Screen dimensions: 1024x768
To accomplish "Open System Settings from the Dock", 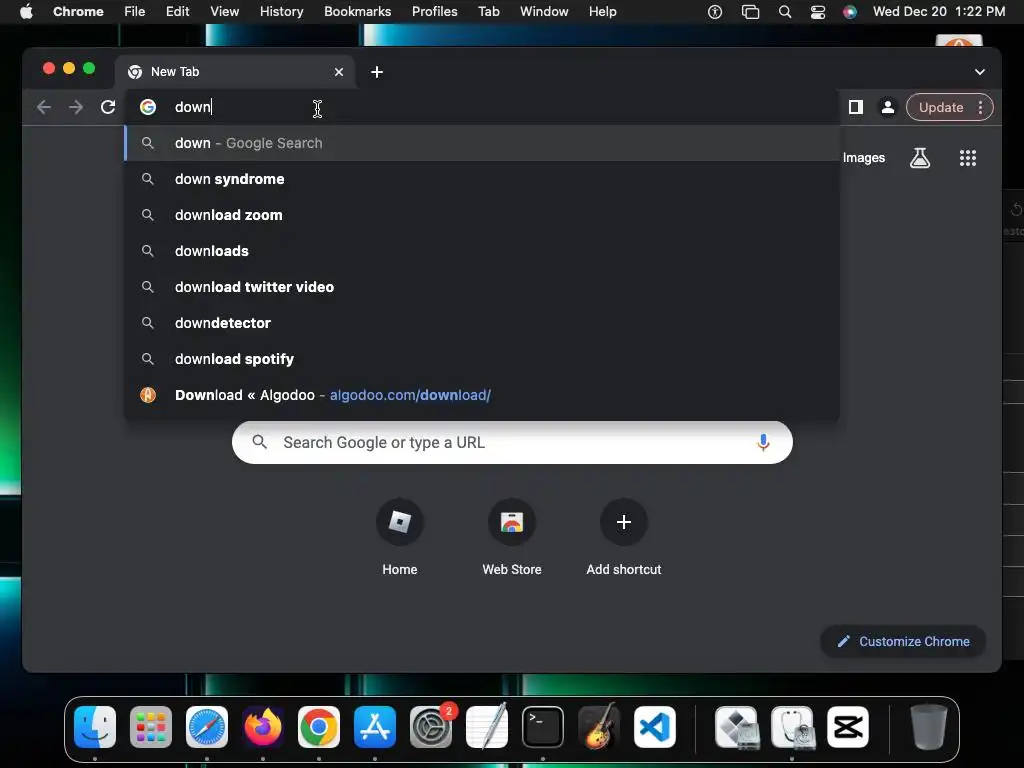I will coord(431,727).
